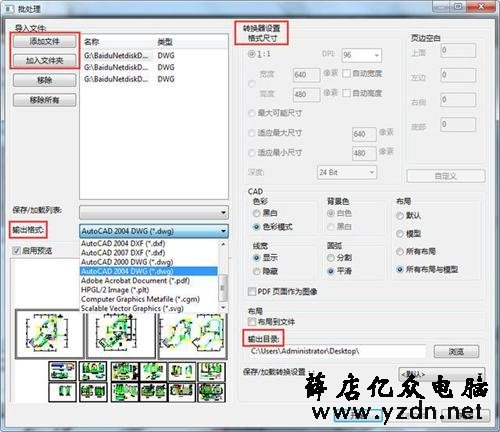Click the 移除 button
The image size is (500, 432).
point(44,80)
